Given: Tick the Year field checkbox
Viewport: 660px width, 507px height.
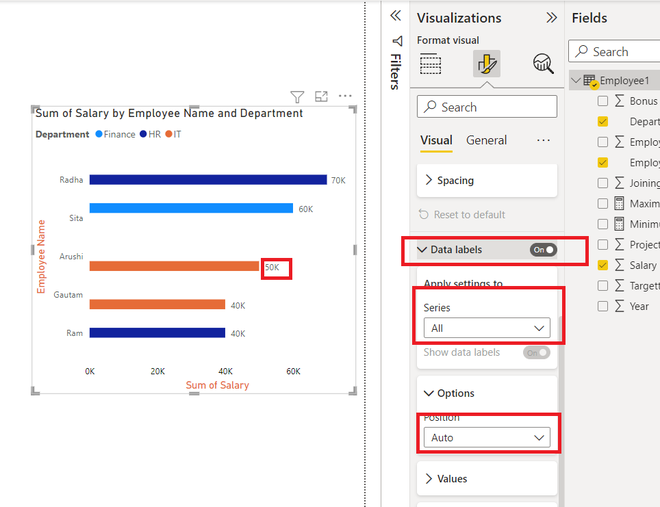Looking at the screenshot, I should [x=603, y=306].
